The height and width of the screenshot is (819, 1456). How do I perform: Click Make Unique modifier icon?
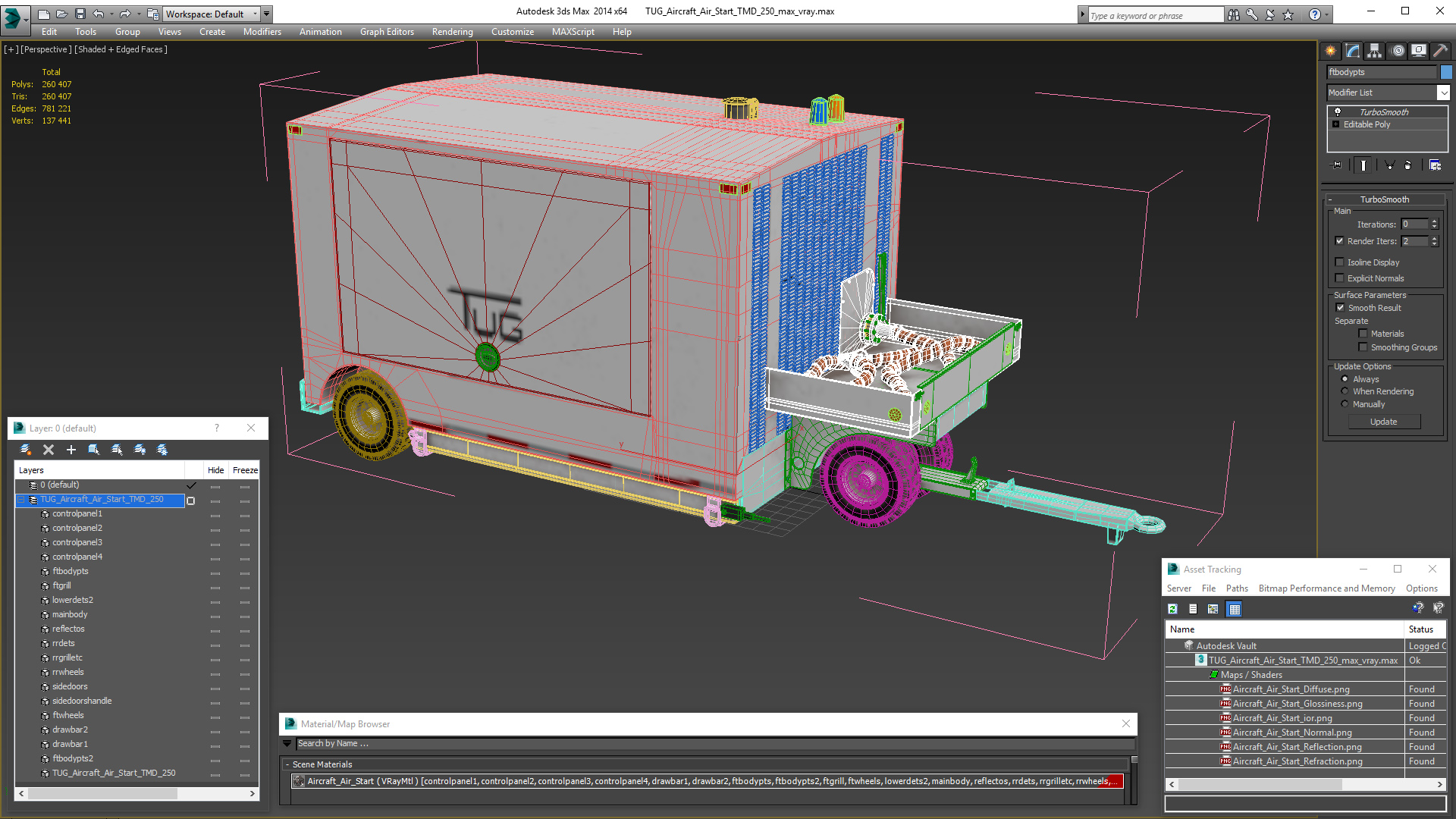[1389, 165]
